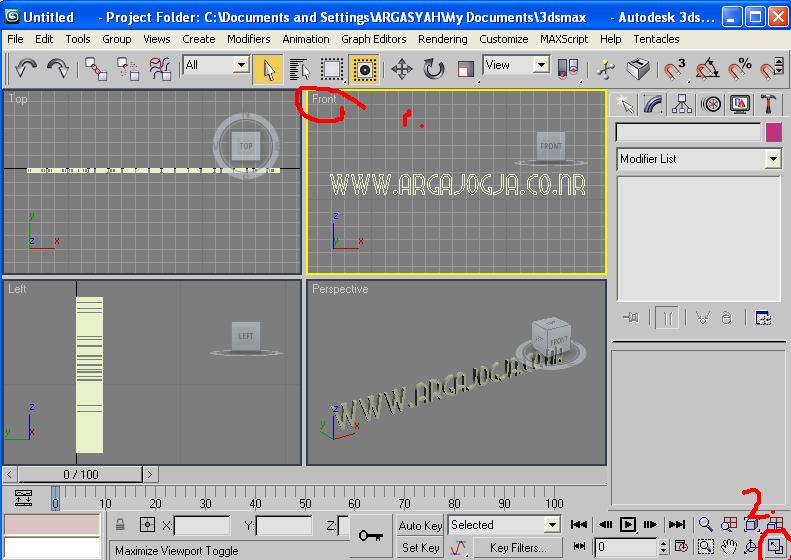Expand the Modifier List dropdown

773,159
